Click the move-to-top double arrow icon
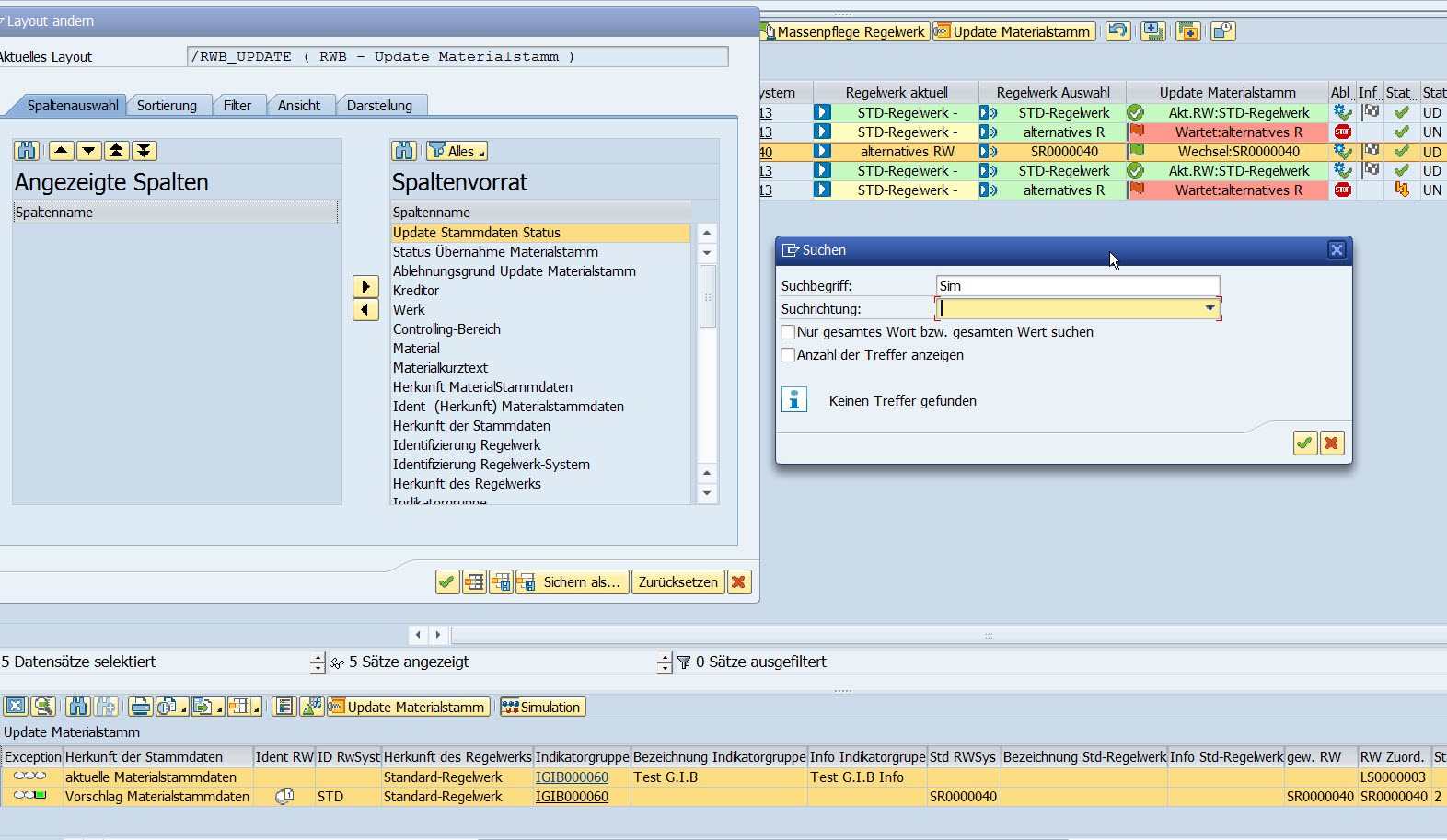The height and width of the screenshot is (840, 1447). pyautogui.click(x=116, y=151)
